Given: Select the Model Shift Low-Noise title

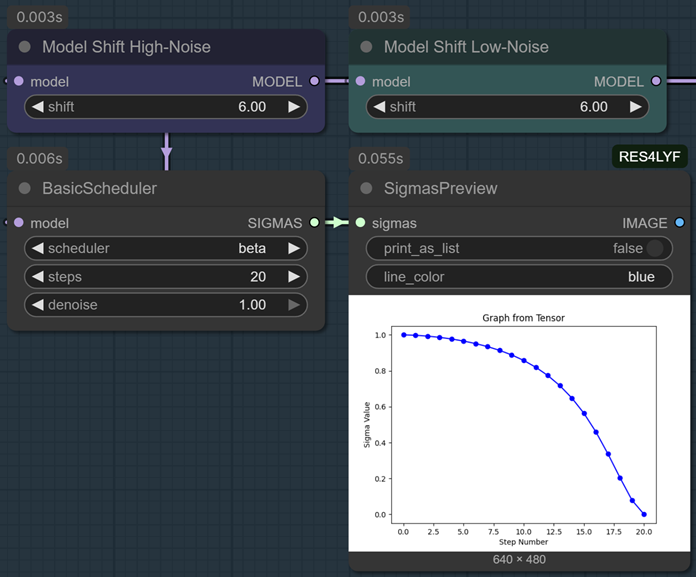Looking at the screenshot, I should [466, 47].
